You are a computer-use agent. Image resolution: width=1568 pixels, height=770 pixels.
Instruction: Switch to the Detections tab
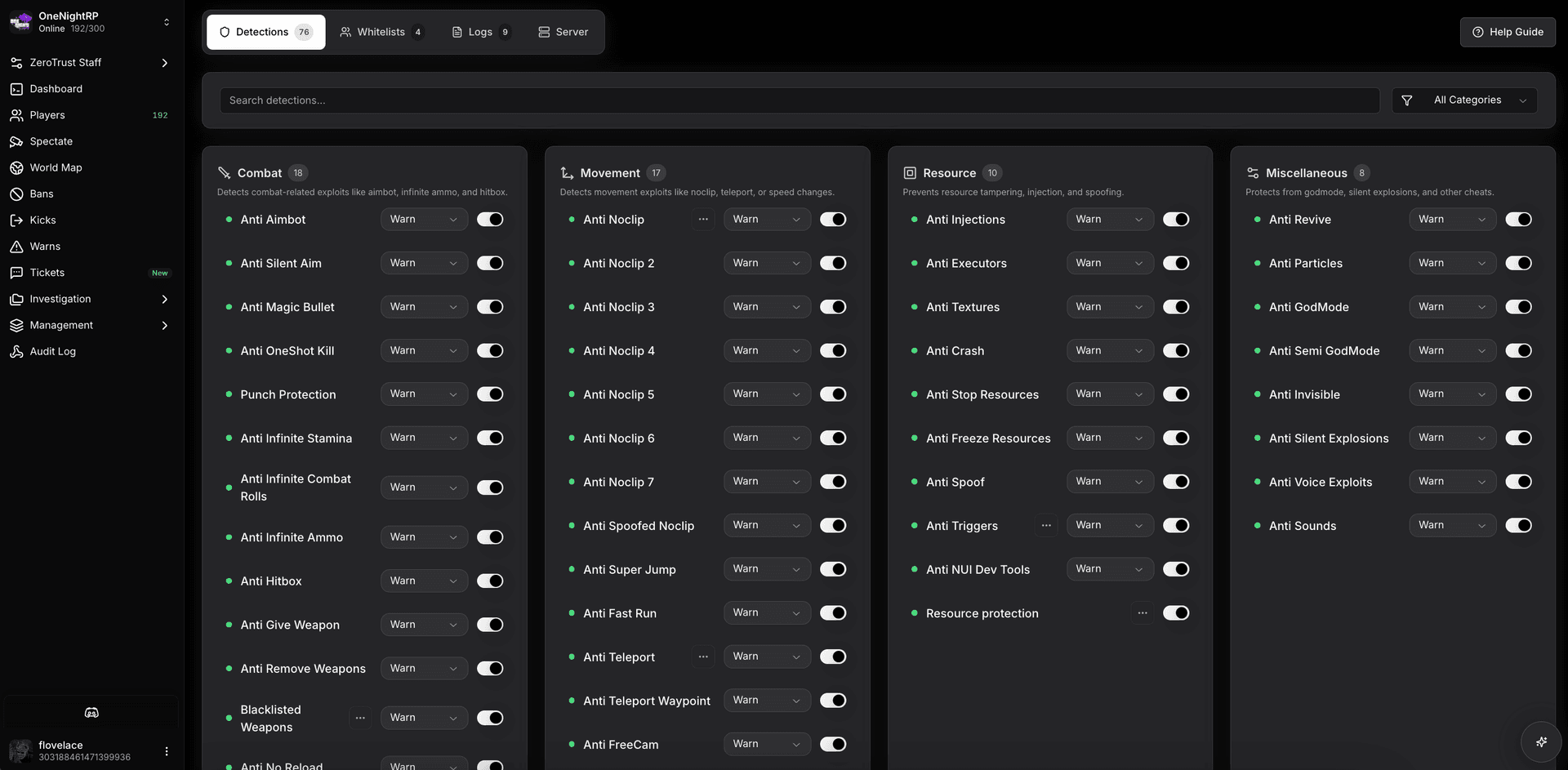coord(266,32)
